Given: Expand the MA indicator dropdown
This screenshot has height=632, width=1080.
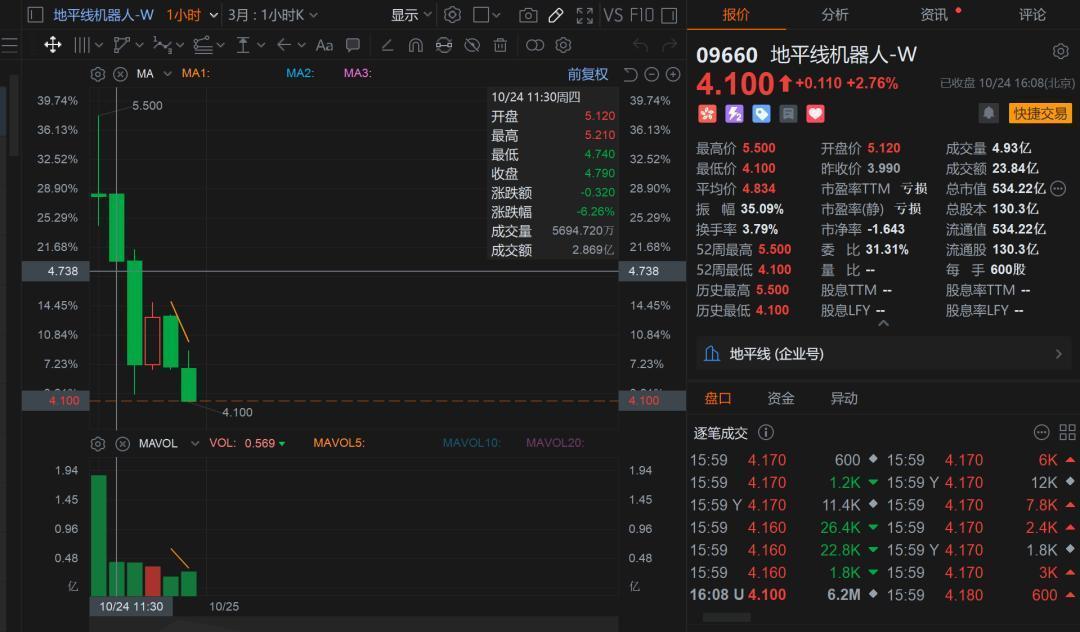Looking at the screenshot, I should 167,74.
